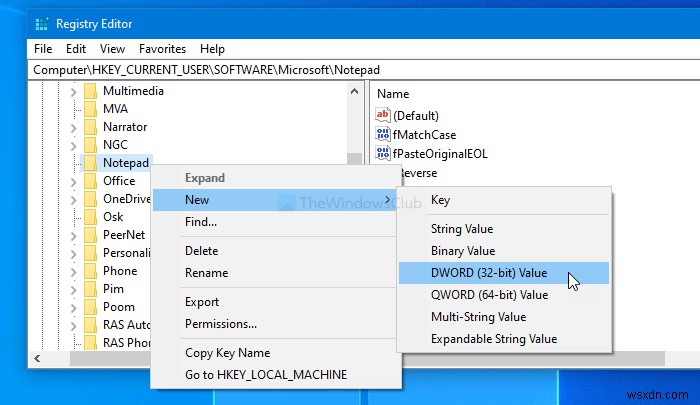Viewport: 700px width, 405px height.
Task: Select the fMatchCase value name
Action: pyautogui.click(x=424, y=135)
